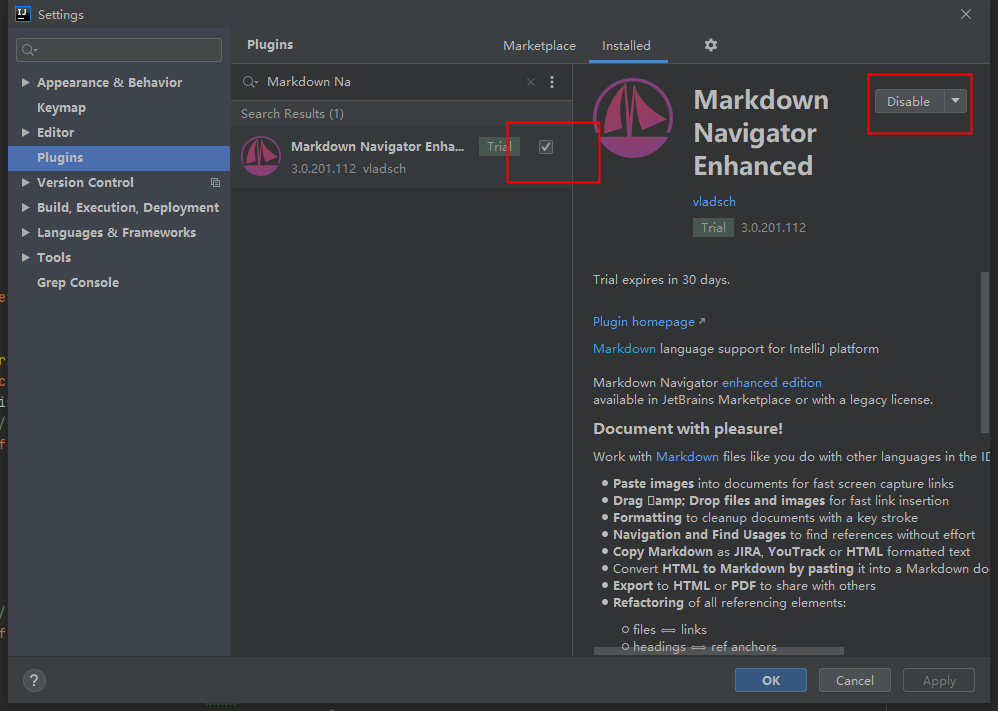
Task: Close the Settings dialog
Action: pyautogui.click(x=966, y=14)
